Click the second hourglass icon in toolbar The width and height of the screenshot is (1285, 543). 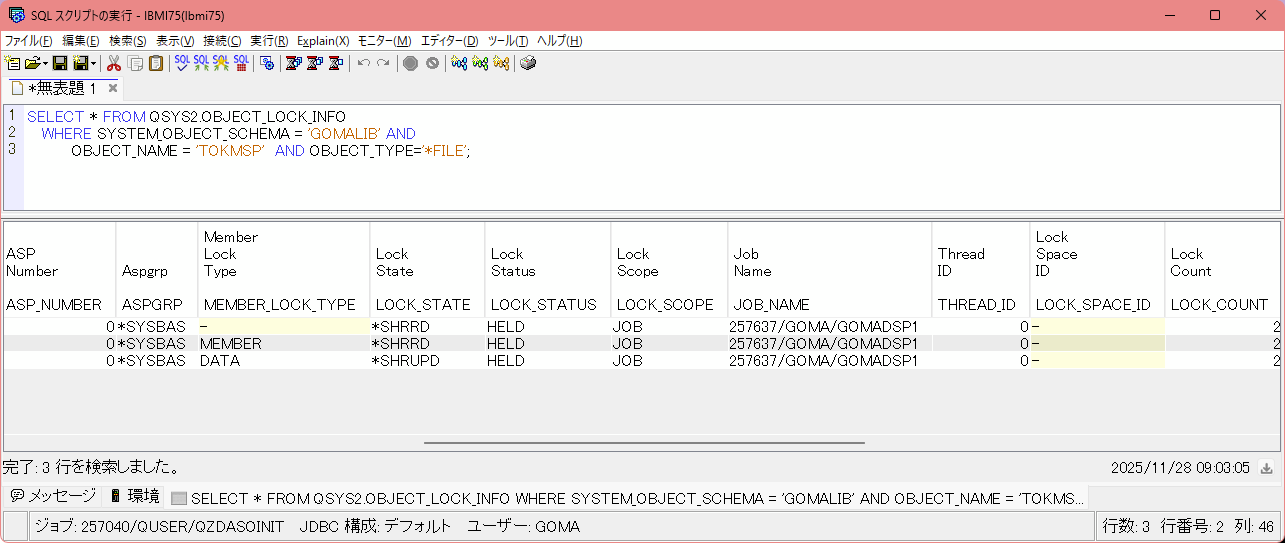pos(314,63)
